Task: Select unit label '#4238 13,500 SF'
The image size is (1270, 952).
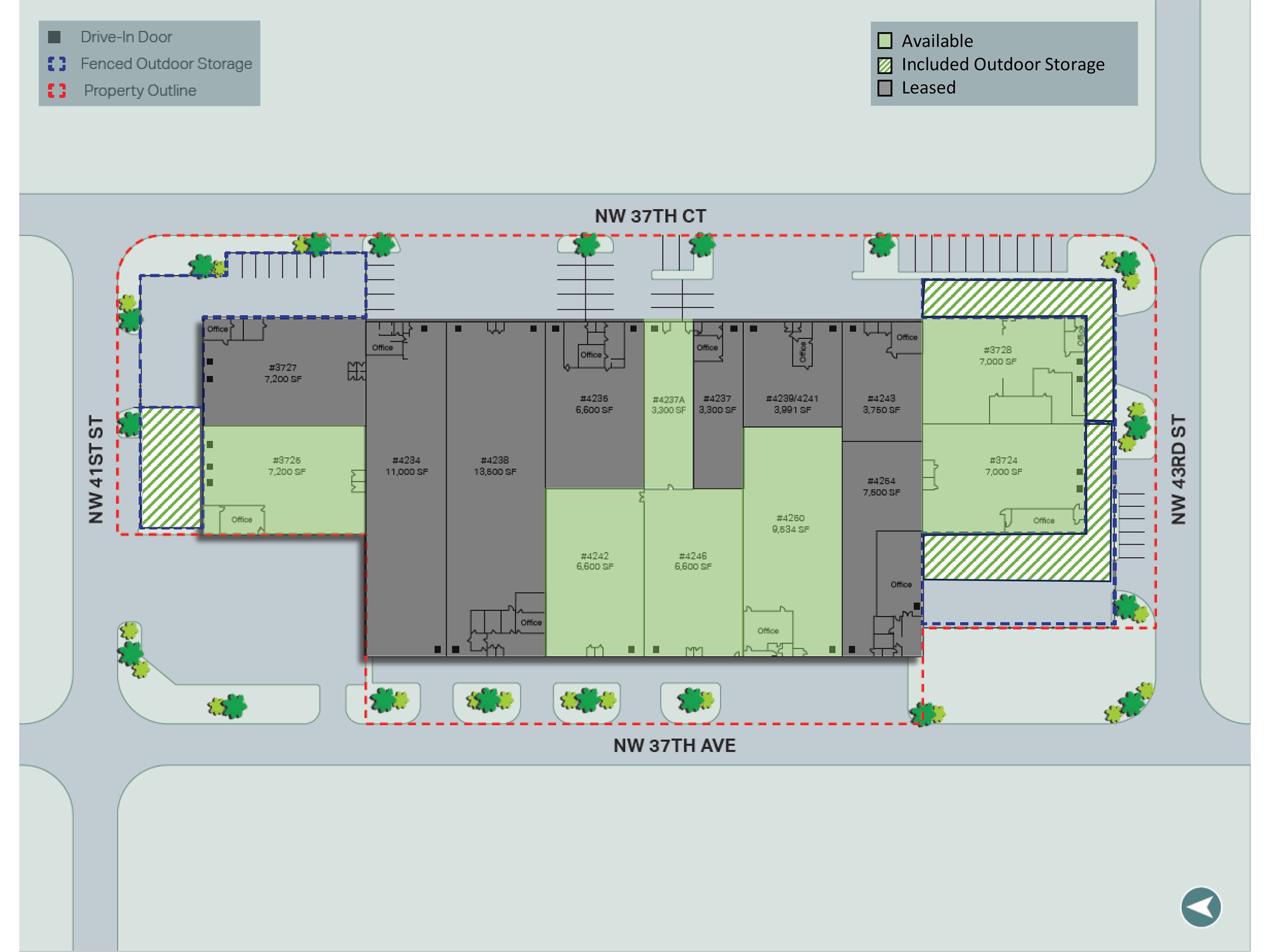Action: (495, 466)
